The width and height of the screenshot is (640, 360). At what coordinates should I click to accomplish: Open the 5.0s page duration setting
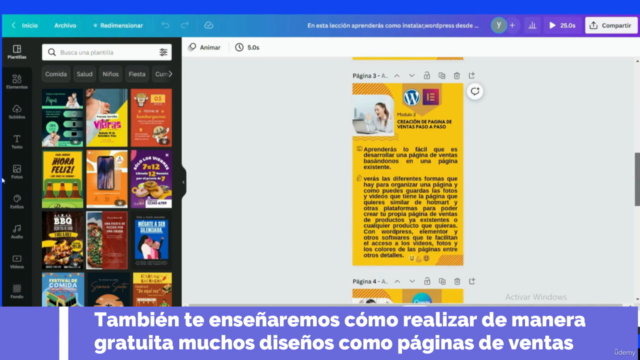coord(247,47)
